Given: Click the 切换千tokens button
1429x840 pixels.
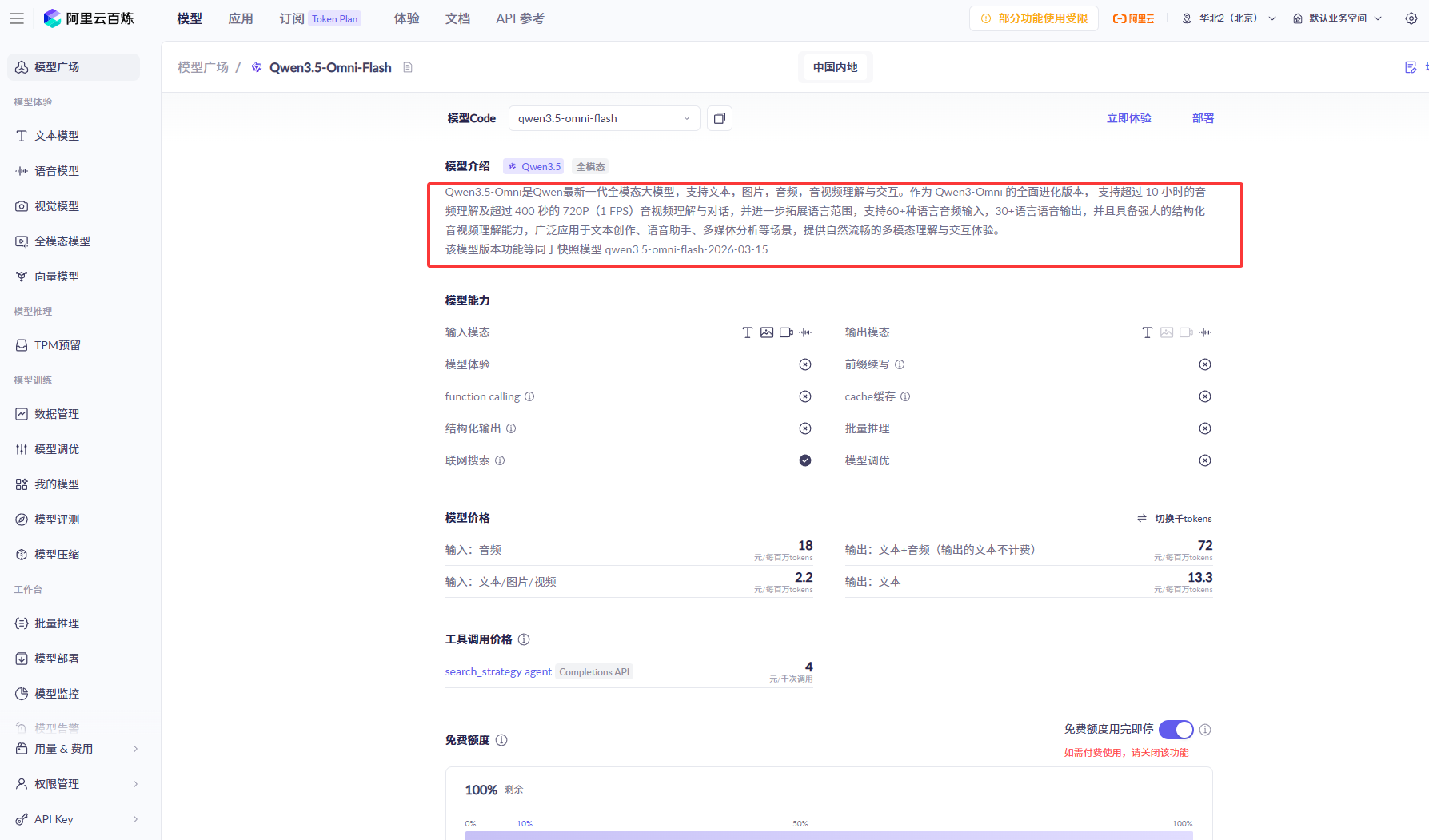Looking at the screenshot, I should click(x=1175, y=519).
